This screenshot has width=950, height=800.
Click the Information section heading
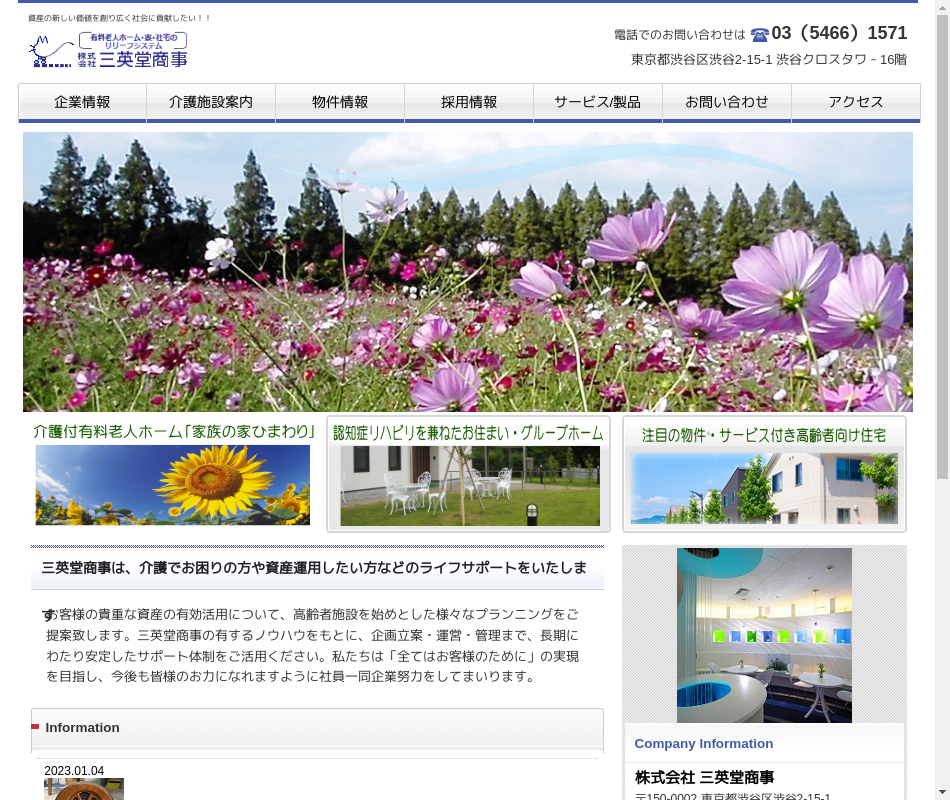(82, 727)
